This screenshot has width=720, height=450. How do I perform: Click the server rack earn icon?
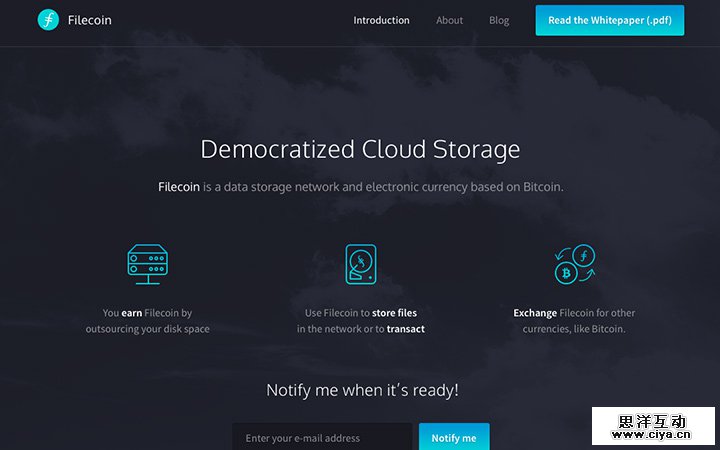click(147, 264)
